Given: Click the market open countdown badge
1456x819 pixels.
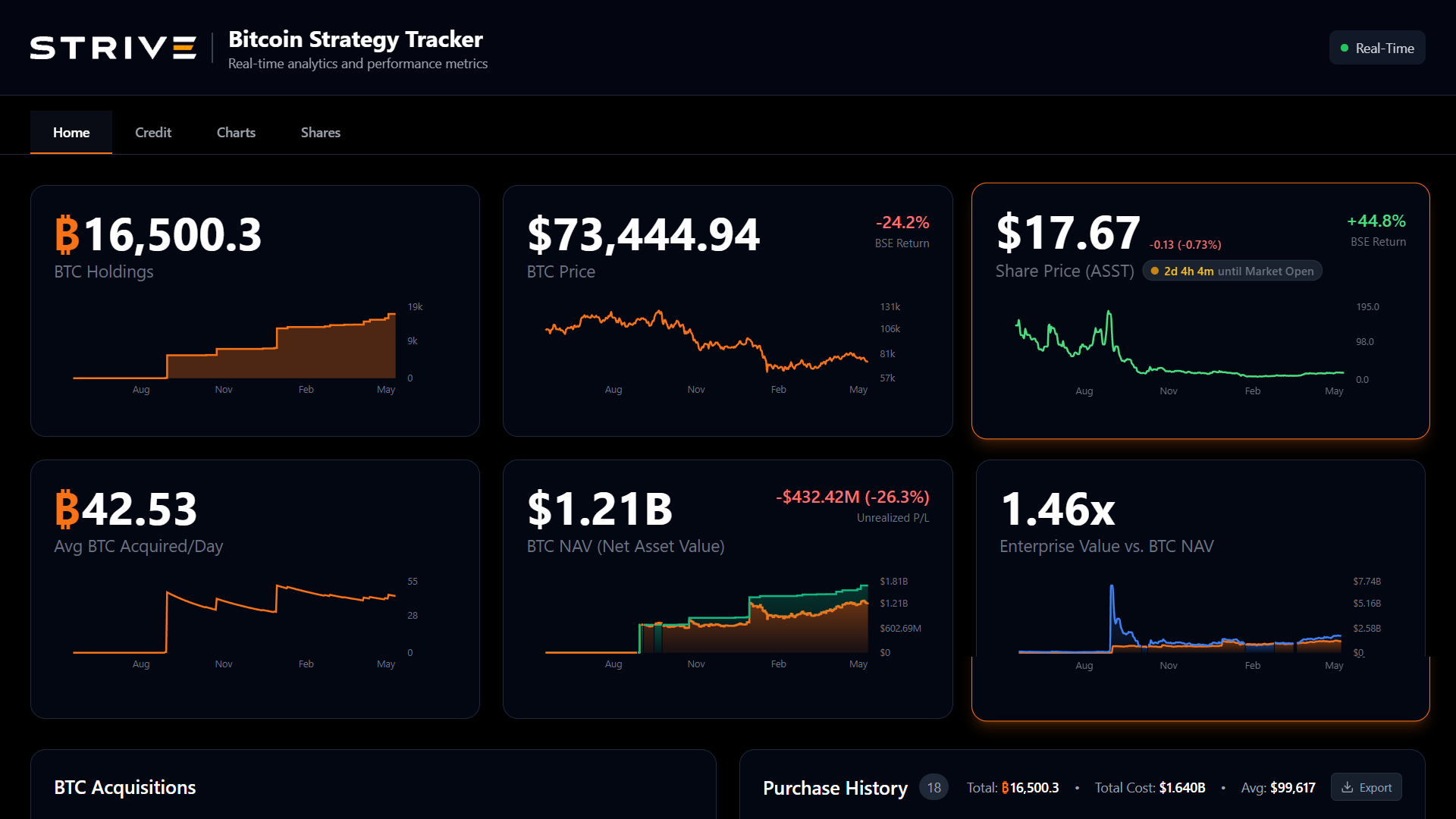Looking at the screenshot, I should pyautogui.click(x=1232, y=271).
